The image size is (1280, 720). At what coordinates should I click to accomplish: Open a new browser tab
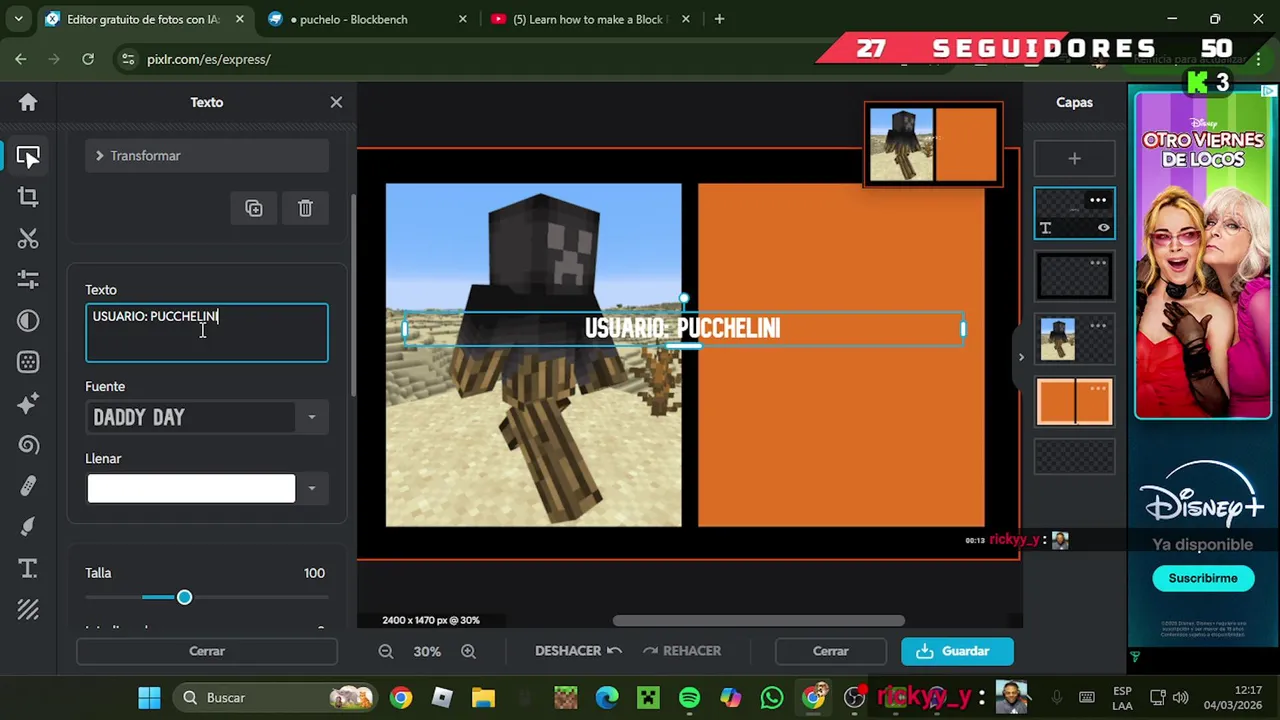[719, 19]
